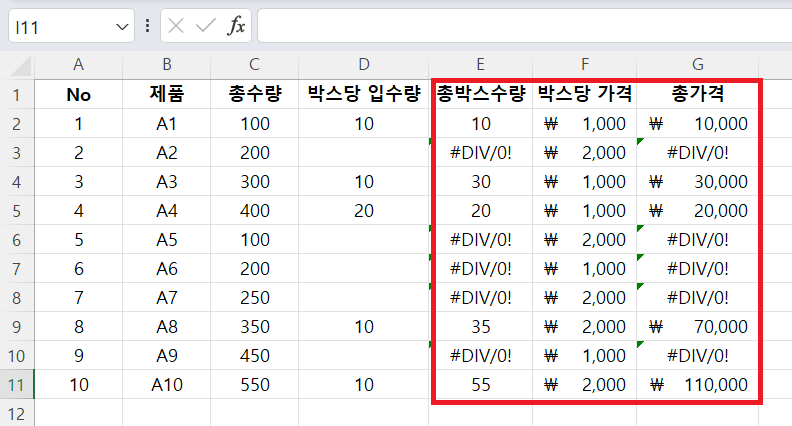The width and height of the screenshot is (792, 426).
Task: Select cell E11 with value 55
Action: point(480,385)
